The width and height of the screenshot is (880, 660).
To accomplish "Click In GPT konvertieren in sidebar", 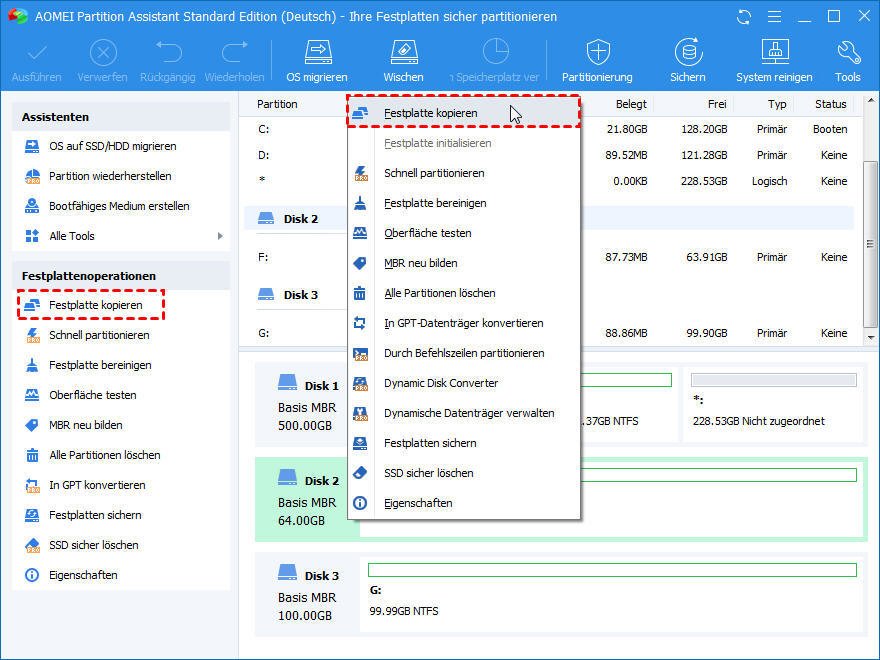I will 85,485.
